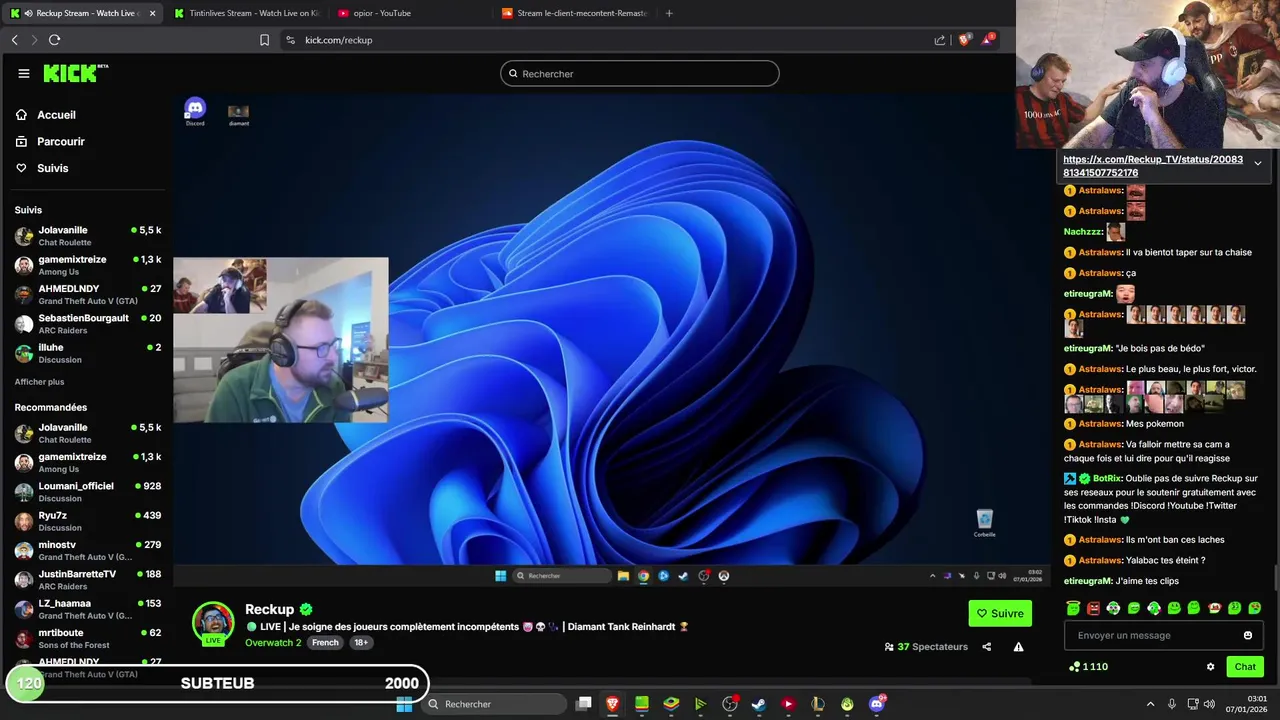
Task: Open AHMEDLNDY channel under Suivis
Action: point(88,294)
